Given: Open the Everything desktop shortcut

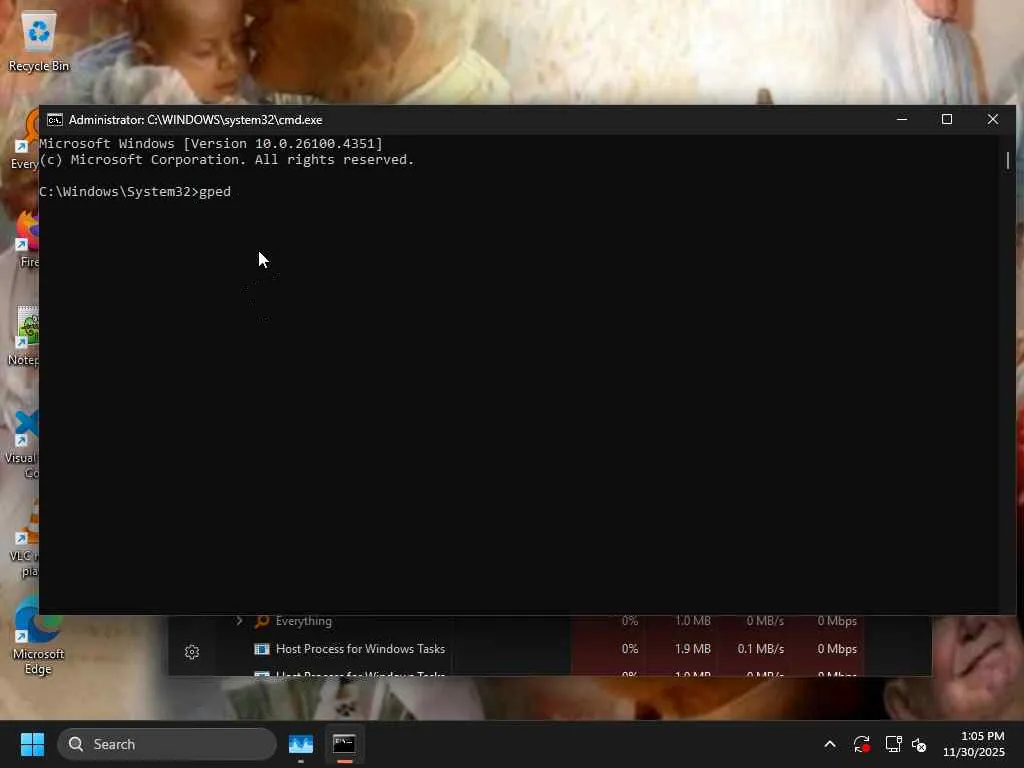Looking at the screenshot, I should point(25,140).
